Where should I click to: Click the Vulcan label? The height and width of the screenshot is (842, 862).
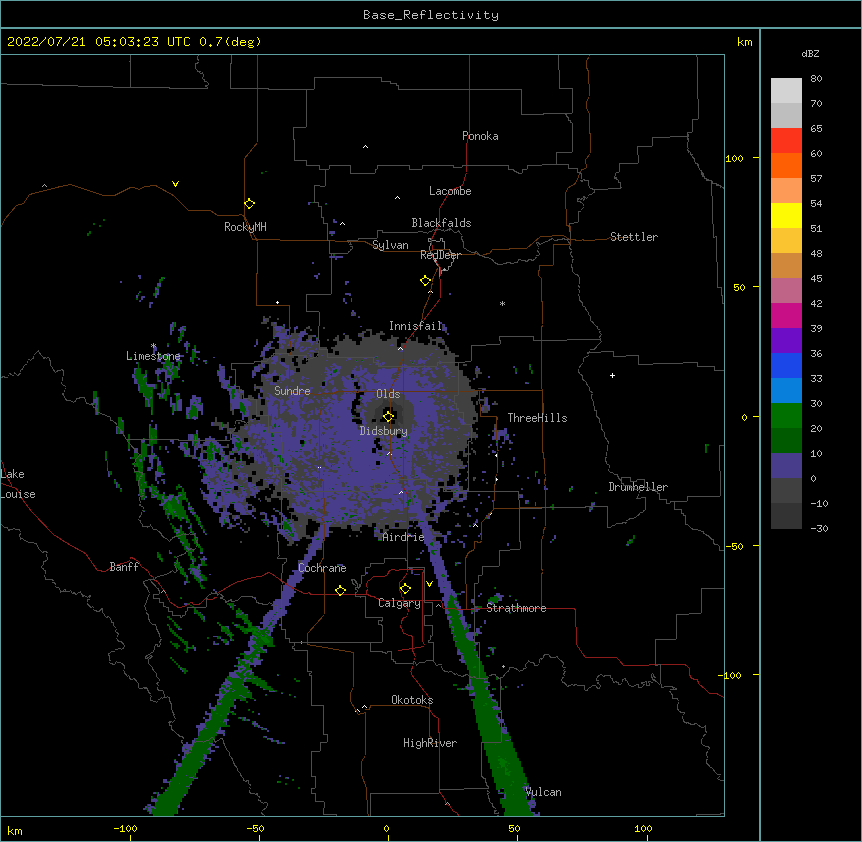(543, 792)
